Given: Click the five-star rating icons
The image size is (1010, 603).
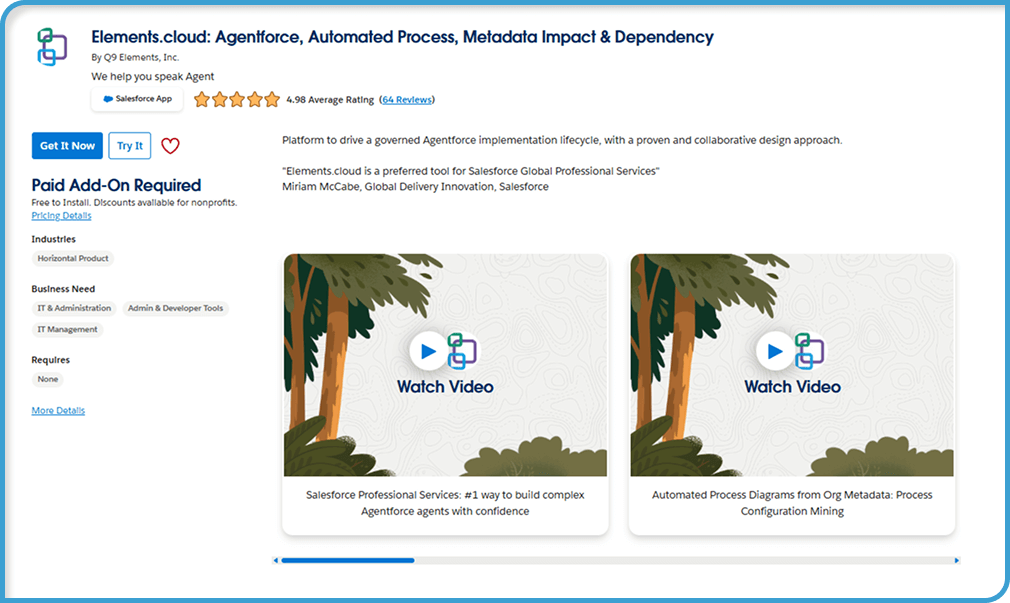Looking at the screenshot, I should [237, 99].
